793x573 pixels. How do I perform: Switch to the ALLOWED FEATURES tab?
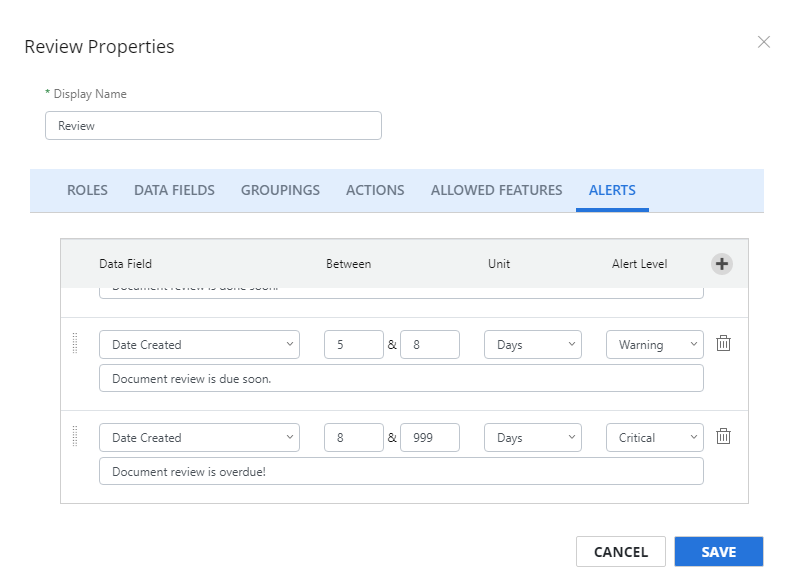[496, 190]
